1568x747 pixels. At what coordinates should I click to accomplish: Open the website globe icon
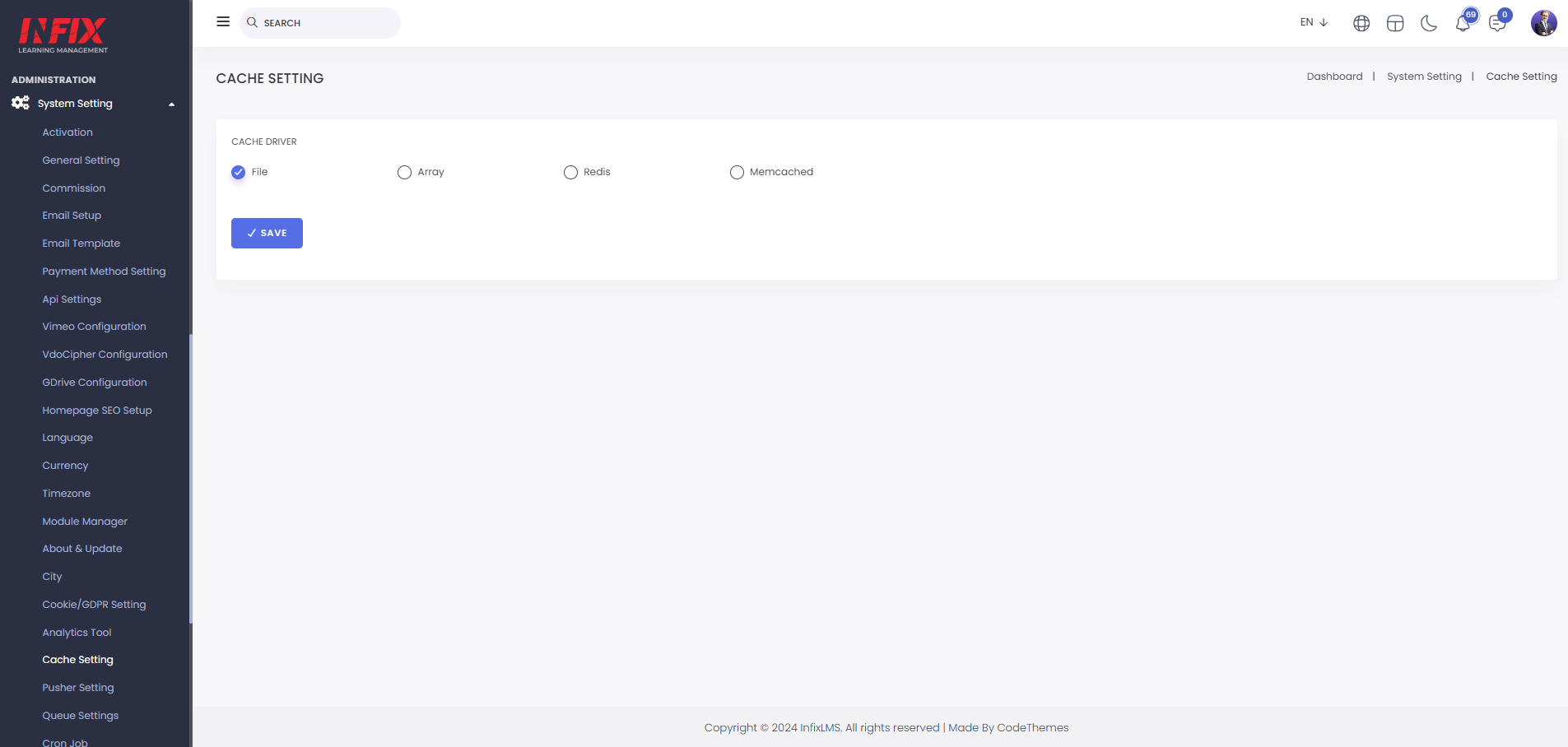coord(1361,23)
